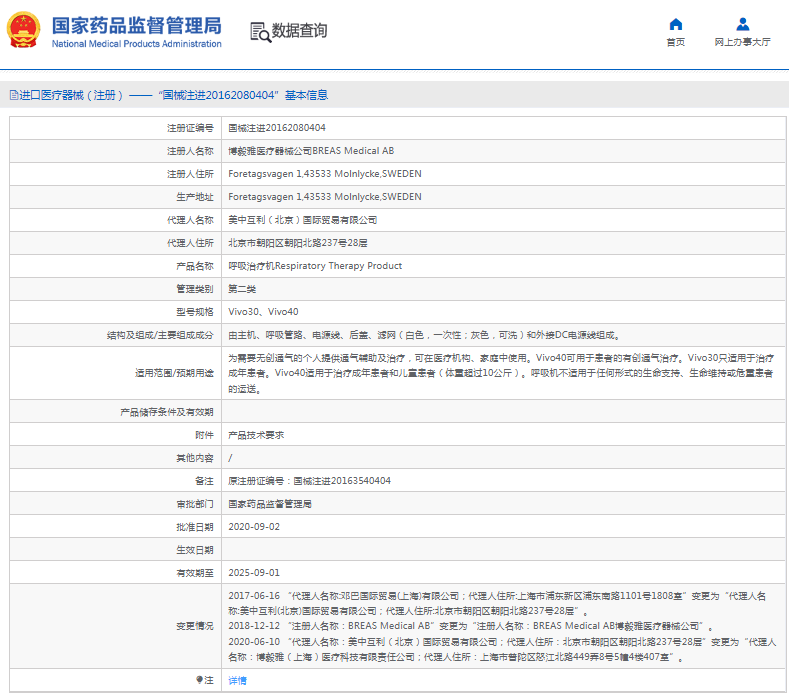Click Vivo30、Vivo40 model value
This screenshot has height=694, width=789.
(x=263, y=312)
